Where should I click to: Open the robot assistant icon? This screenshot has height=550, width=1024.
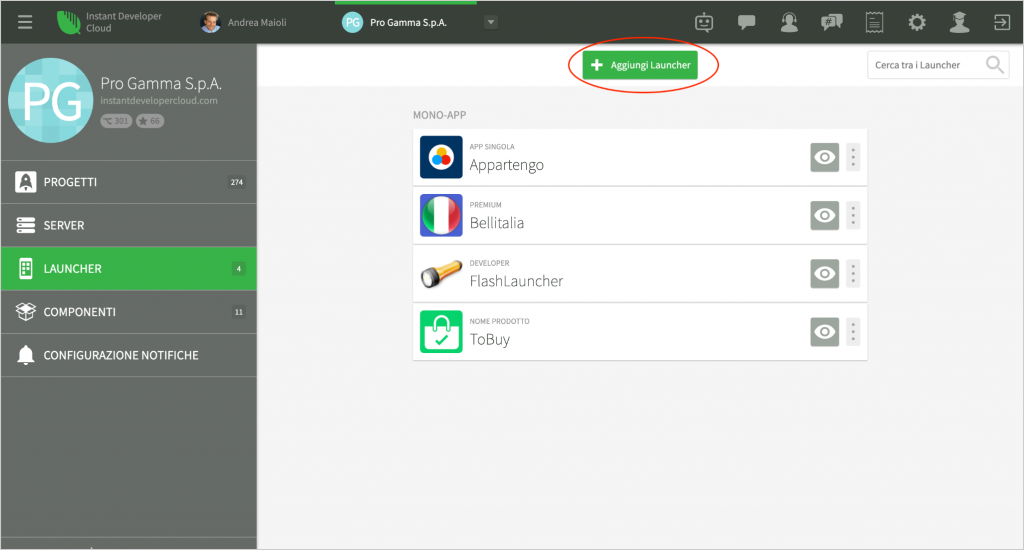coord(704,22)
